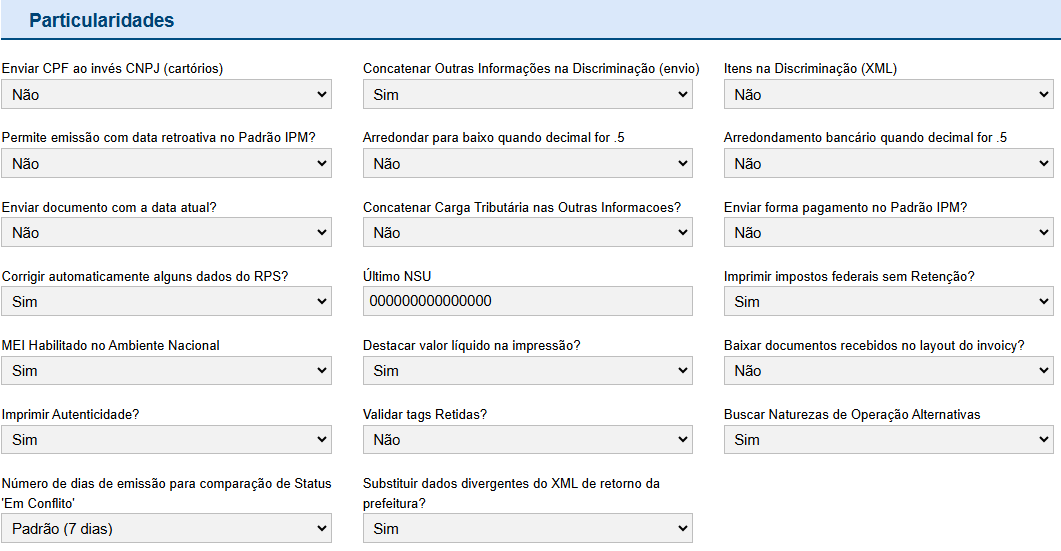
Task: Open 'Itens na Discriminação (XML)' dropdown
Action: click(x=888, y=95)
